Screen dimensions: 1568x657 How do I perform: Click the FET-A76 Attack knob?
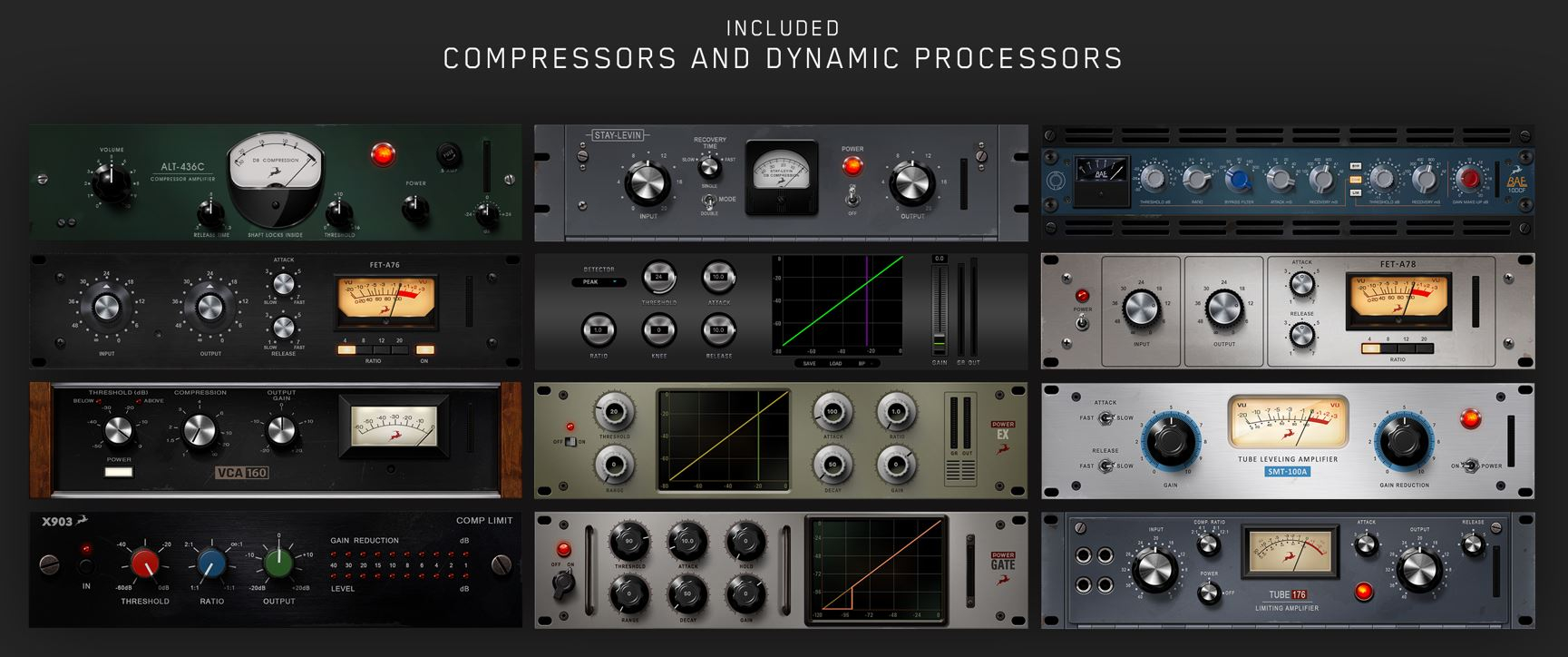click(x=283, y=284)
